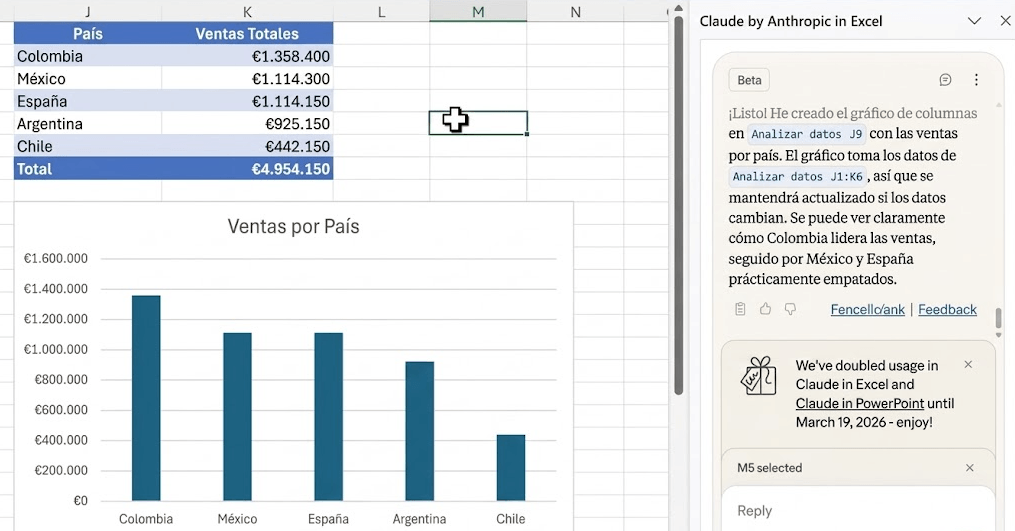This screenshot has width=1015, height=531.
Task: Select the País header cell
Action: point(87,34)
